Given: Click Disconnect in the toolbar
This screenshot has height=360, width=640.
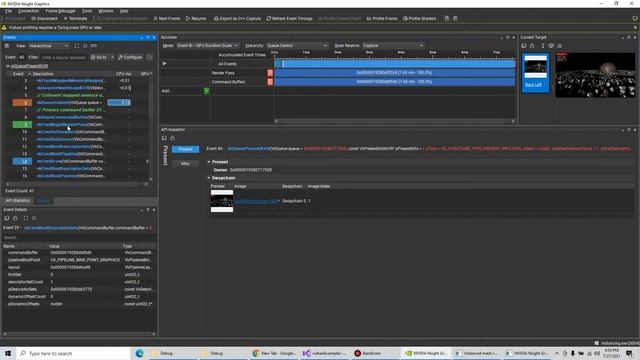Looking at the screenshot, I should [x=44, y=18].
